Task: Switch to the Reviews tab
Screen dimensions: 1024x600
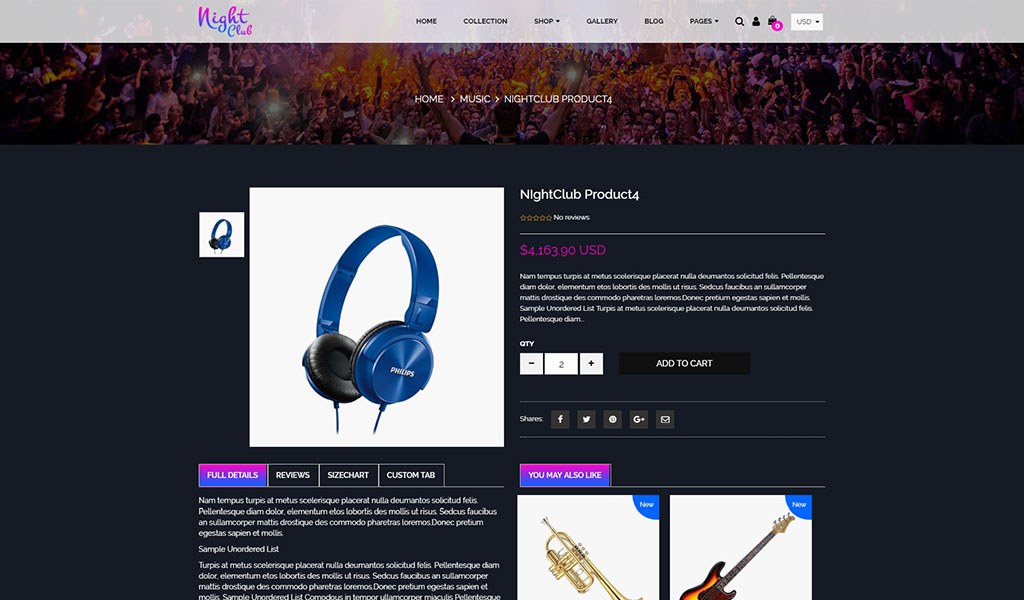Action: coord(293,475)
